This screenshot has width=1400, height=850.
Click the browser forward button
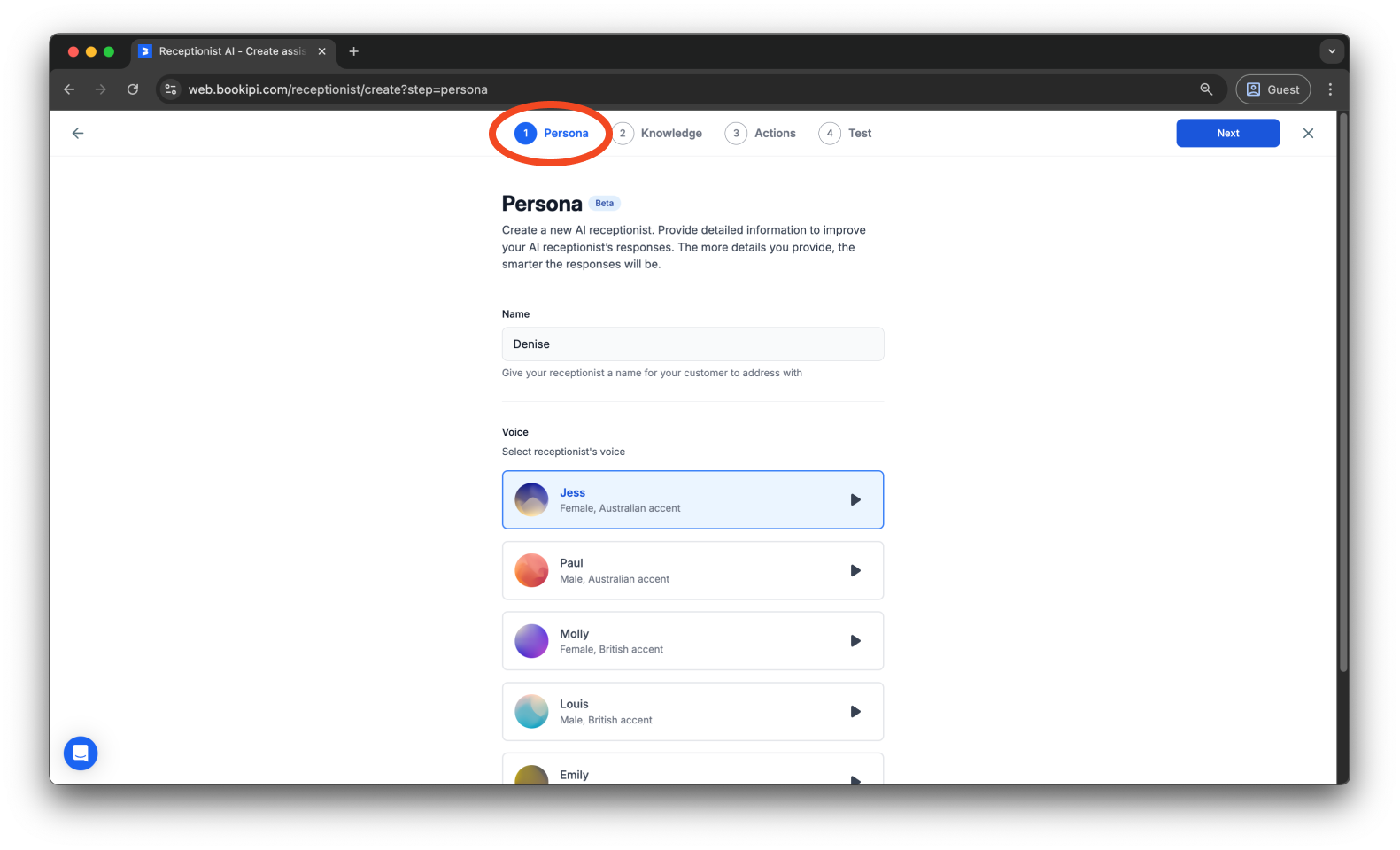101,89
